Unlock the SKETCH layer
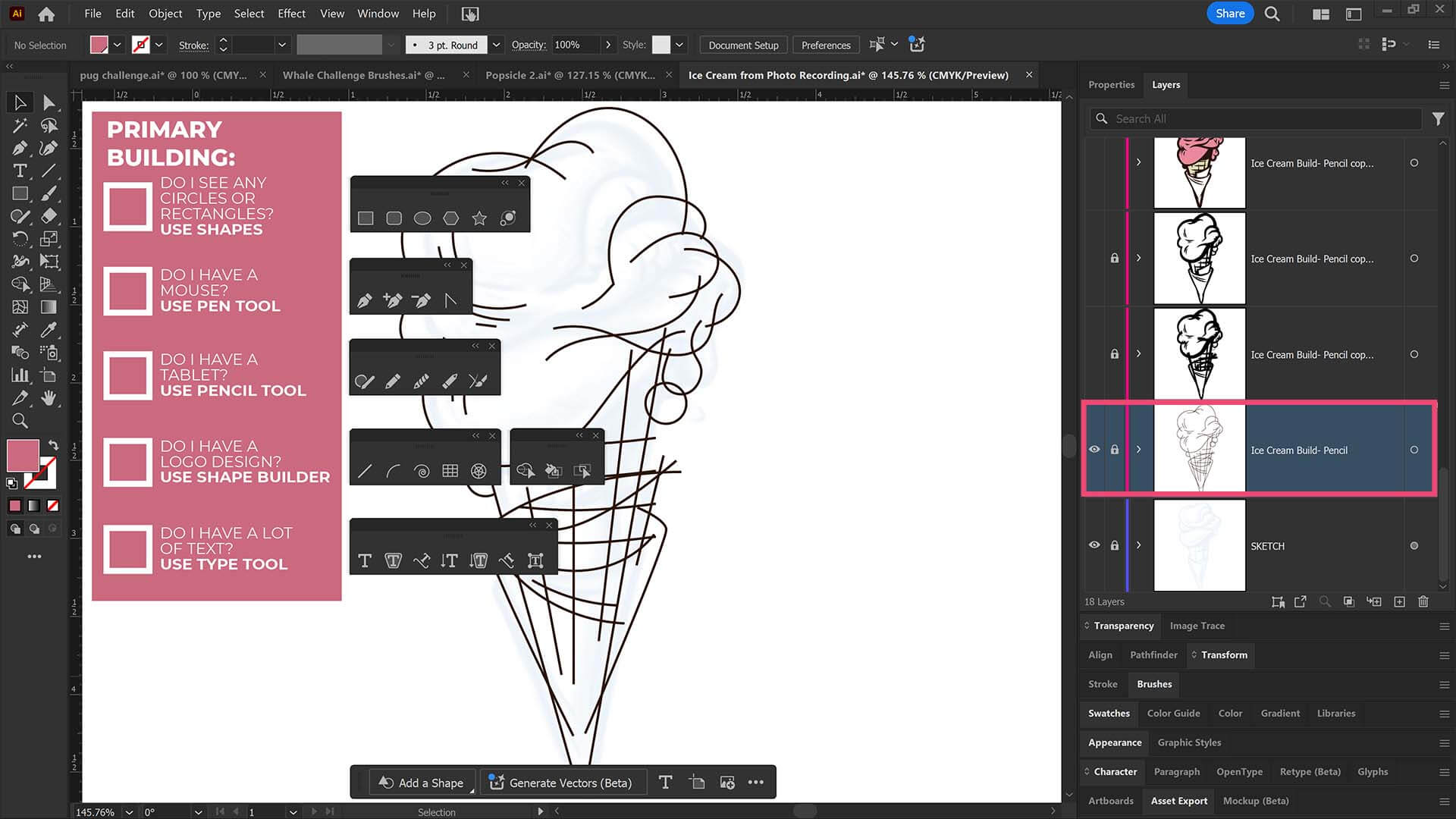 (1115, 545)
